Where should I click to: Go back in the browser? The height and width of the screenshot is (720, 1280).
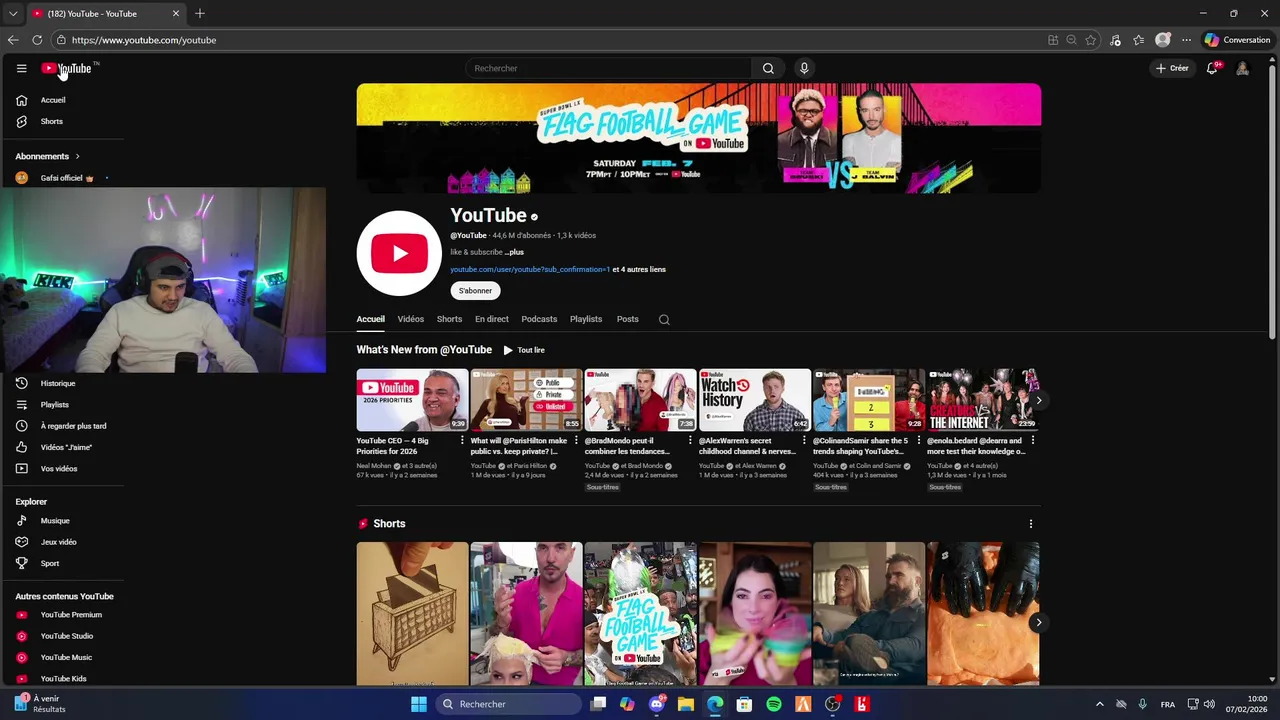tap(13, 40)
